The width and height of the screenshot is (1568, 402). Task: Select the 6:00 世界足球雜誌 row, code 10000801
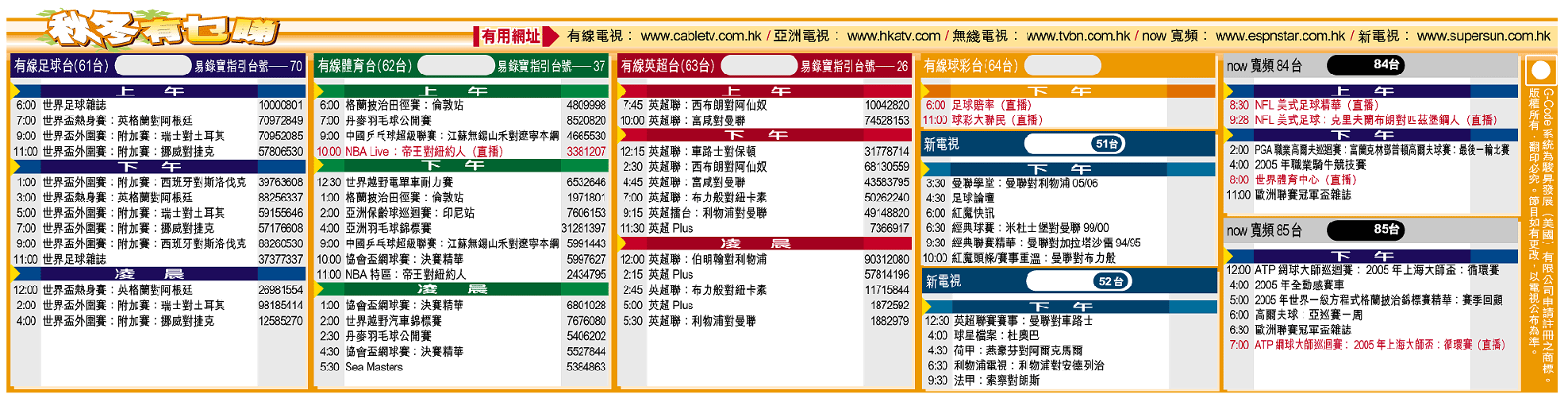[159, 105]
